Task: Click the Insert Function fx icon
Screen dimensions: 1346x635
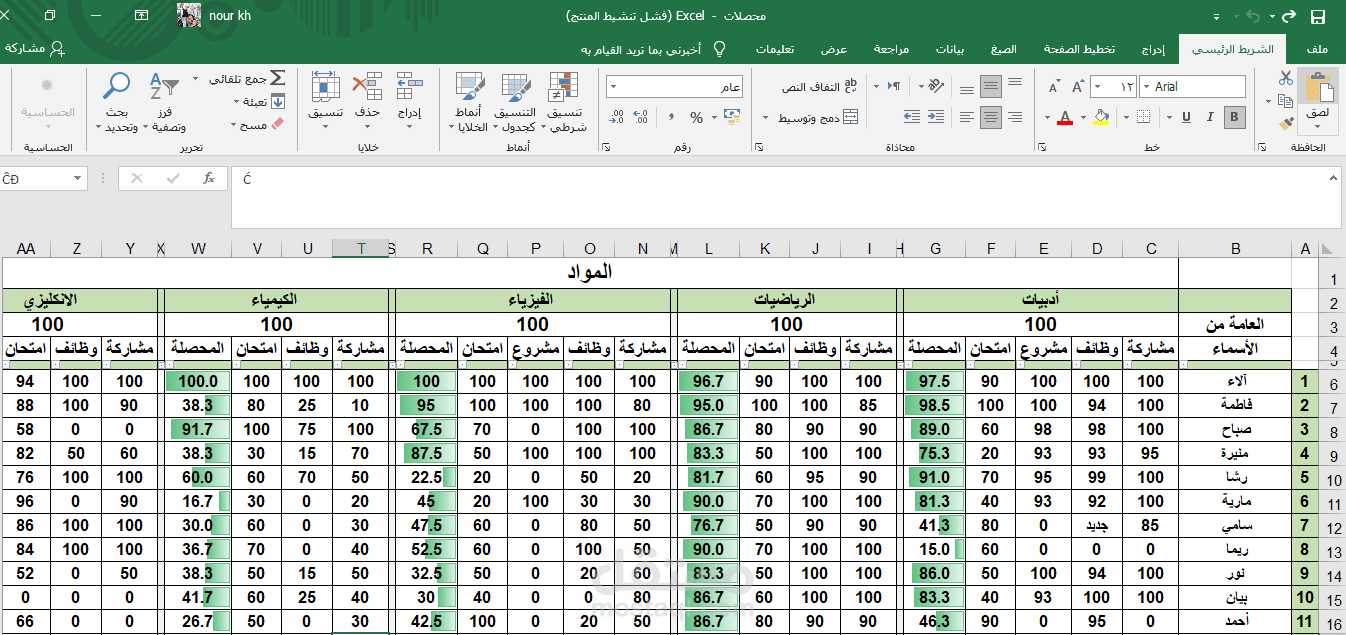Action: click(x=209, y=178)
